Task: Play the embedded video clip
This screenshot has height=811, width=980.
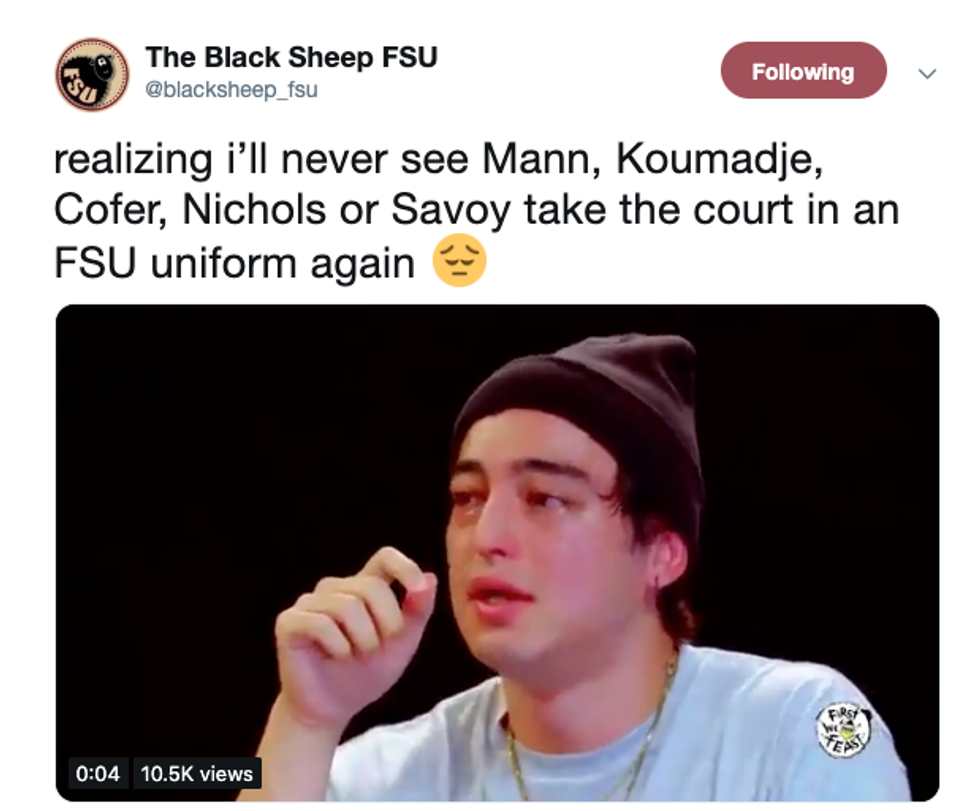Action: point(497,552)
